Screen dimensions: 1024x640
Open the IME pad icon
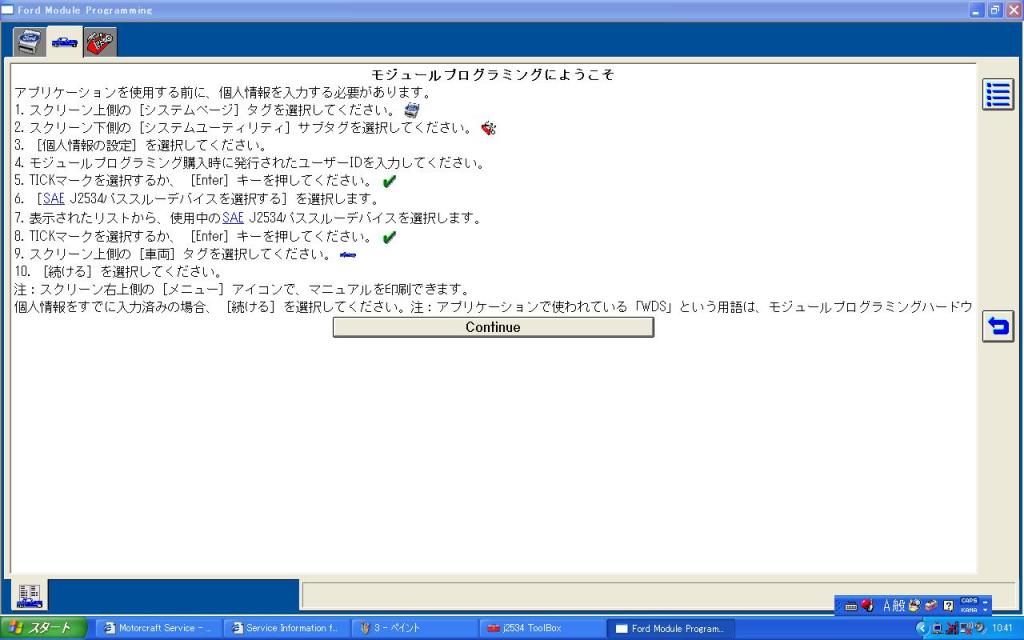pos(915,605)
